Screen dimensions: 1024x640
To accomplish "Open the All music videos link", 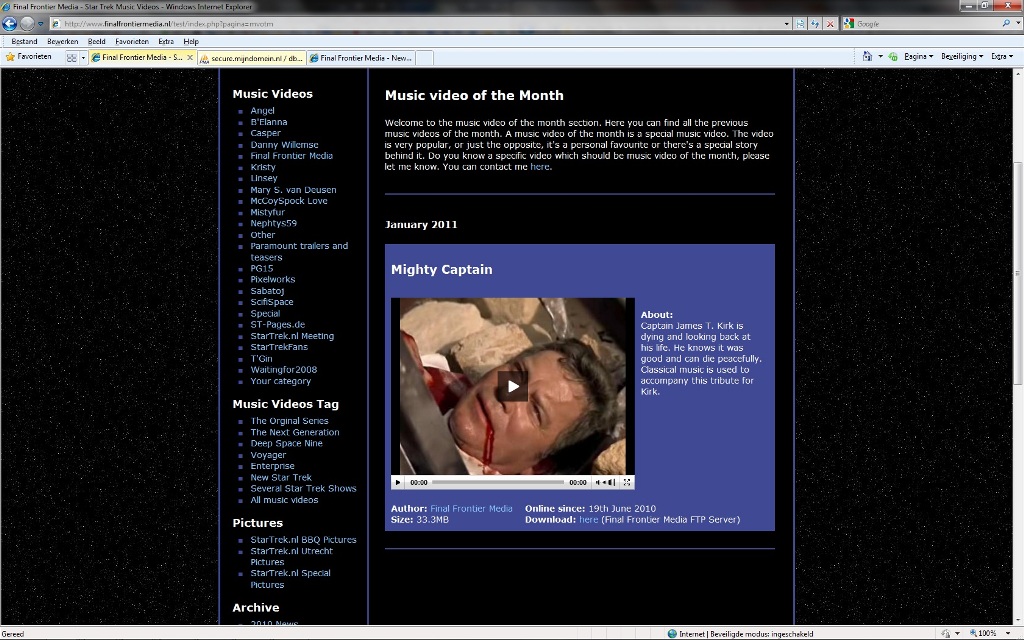I will [x=284, y=500].
